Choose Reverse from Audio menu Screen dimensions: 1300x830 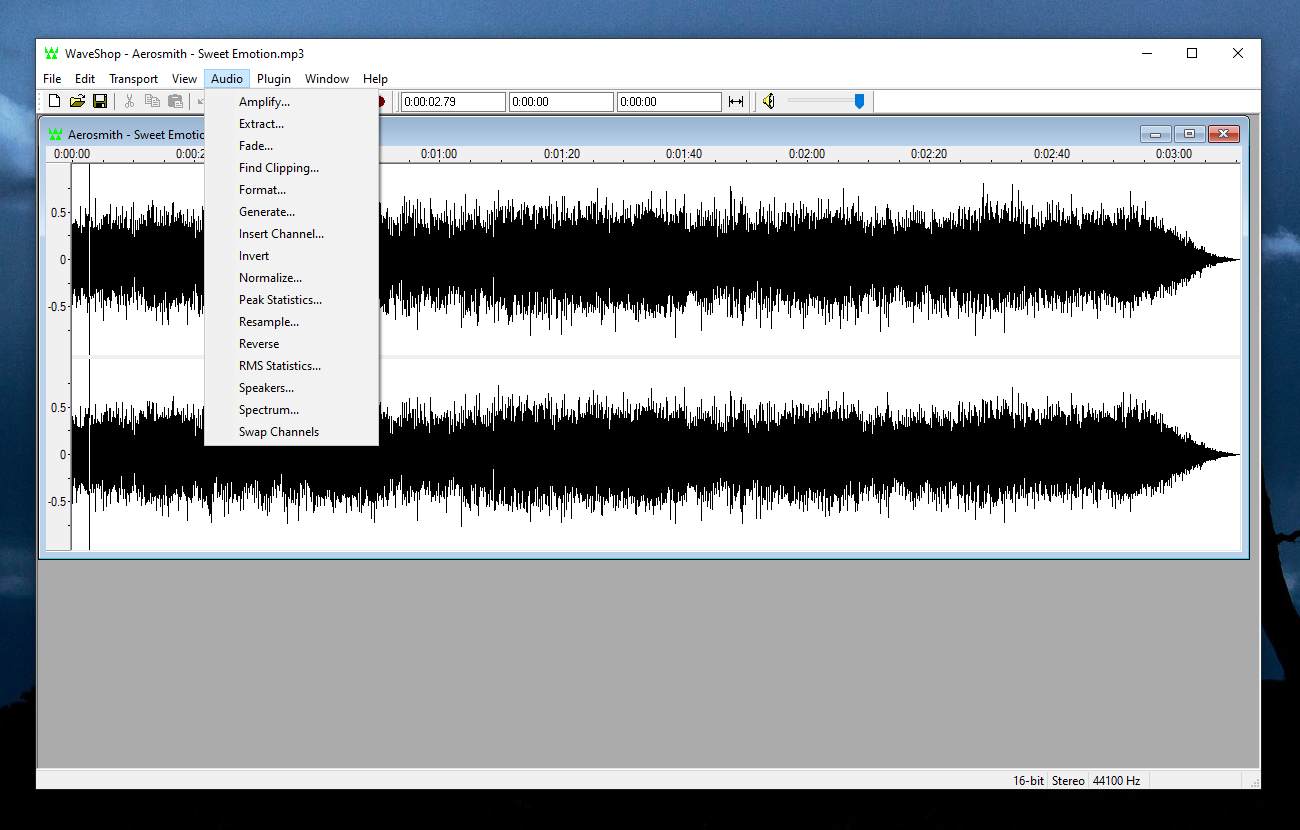[291, 344]
